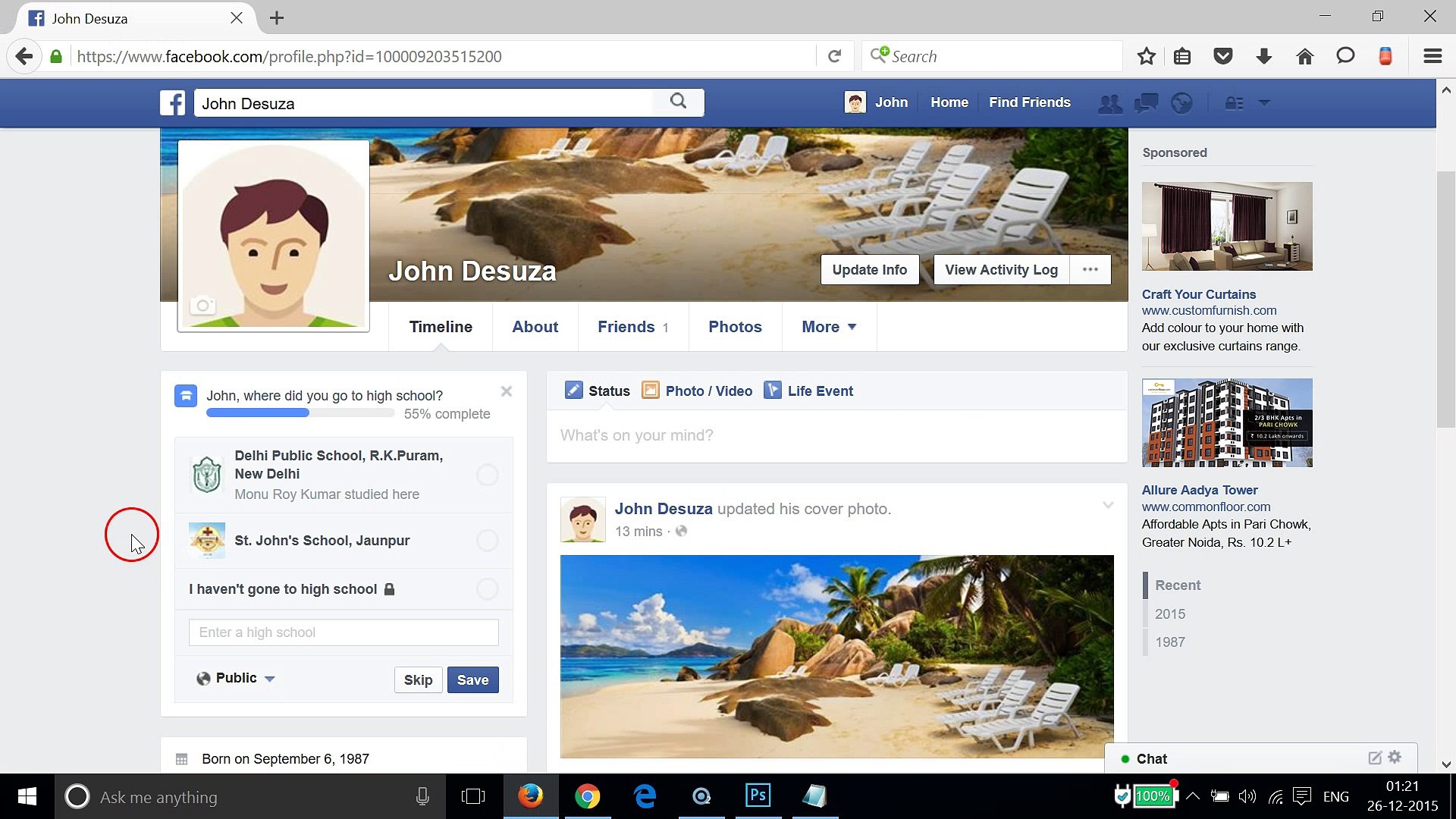Image resolution: width=1456 pixels, height=819 pixels.
Task: Click the View Activity Log button
Action: pyautogui.click(x=1000, y=269)
